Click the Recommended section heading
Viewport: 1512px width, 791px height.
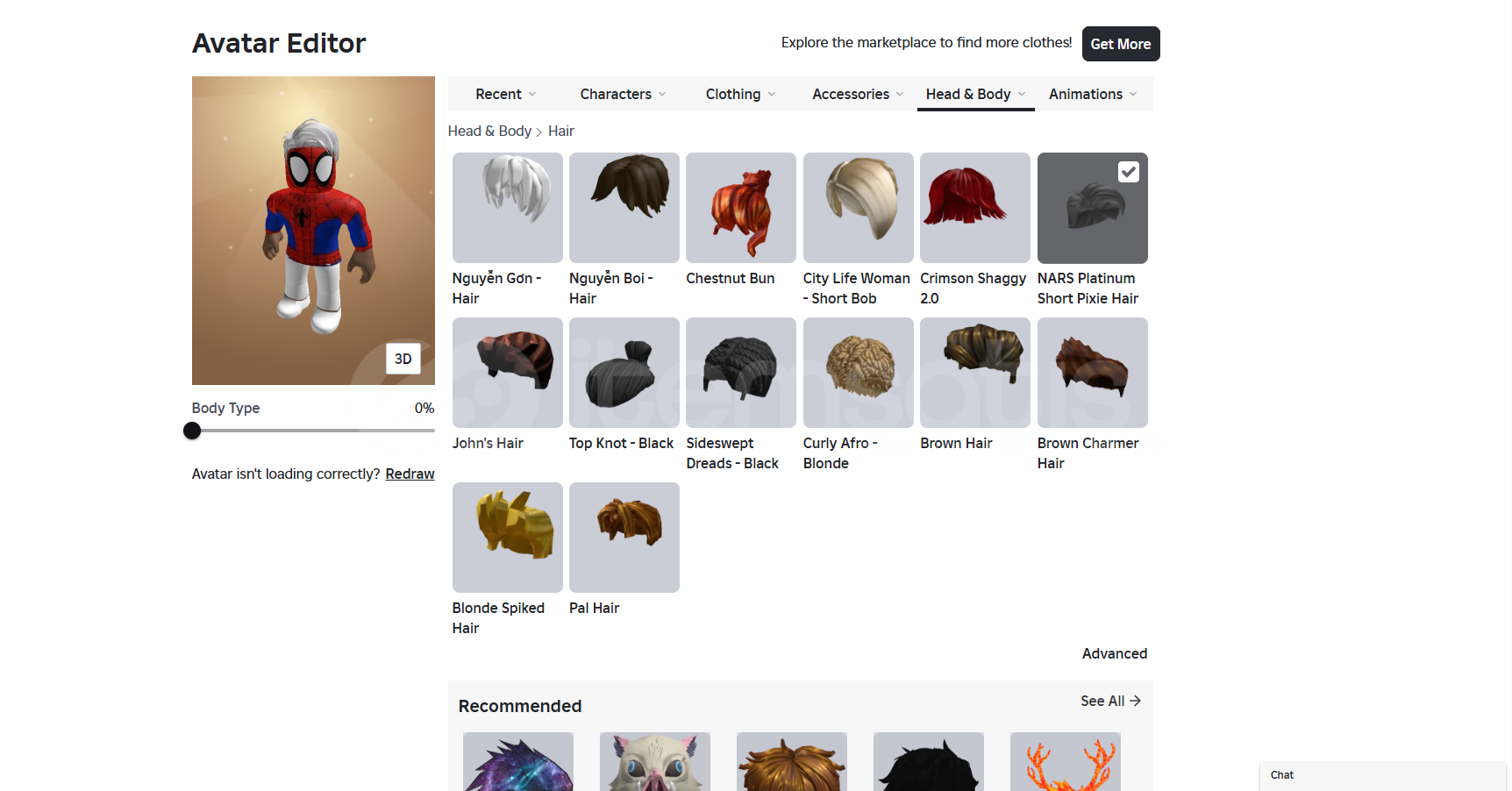520,706
